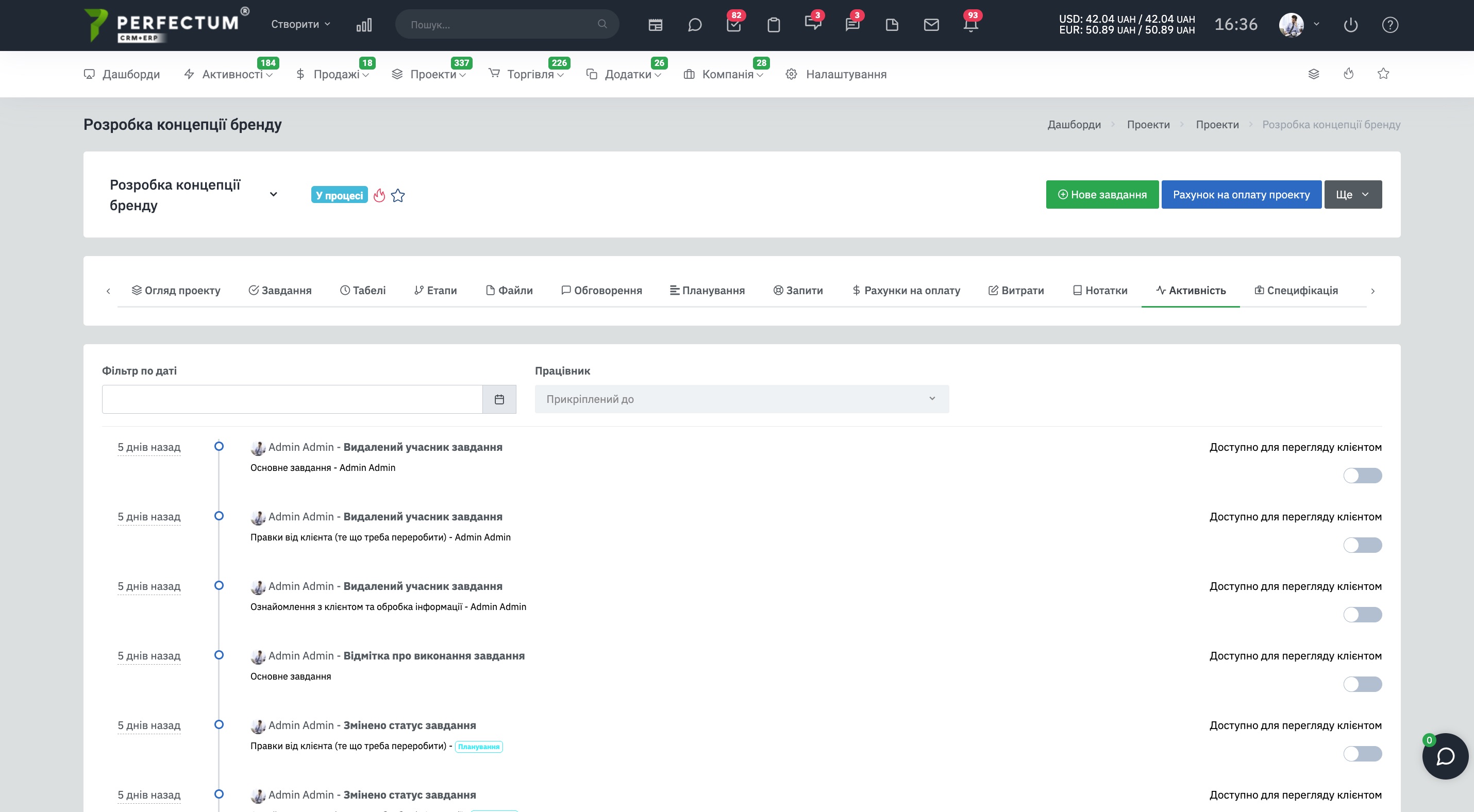
Task: Switch to the Огляд проекту tab
Action: [x=176, y=291]
